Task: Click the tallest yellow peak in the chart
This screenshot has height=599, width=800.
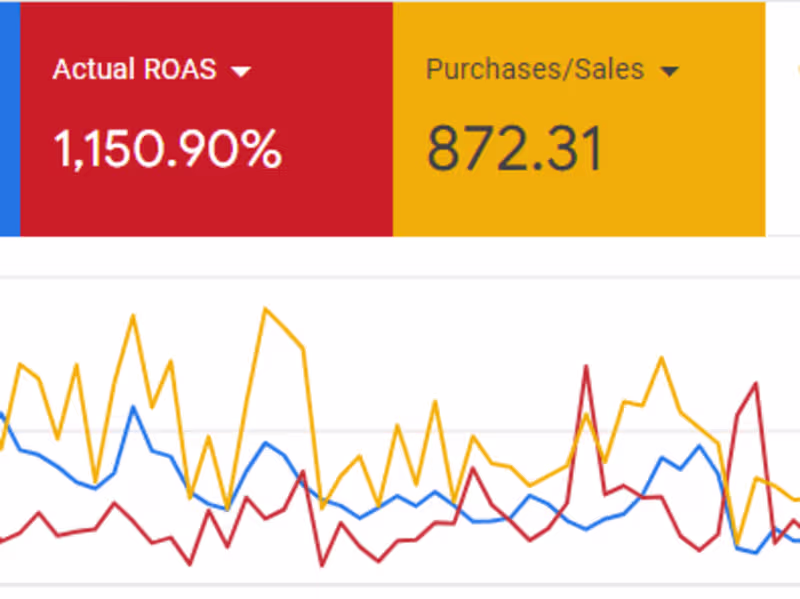Action: point(265,307)
